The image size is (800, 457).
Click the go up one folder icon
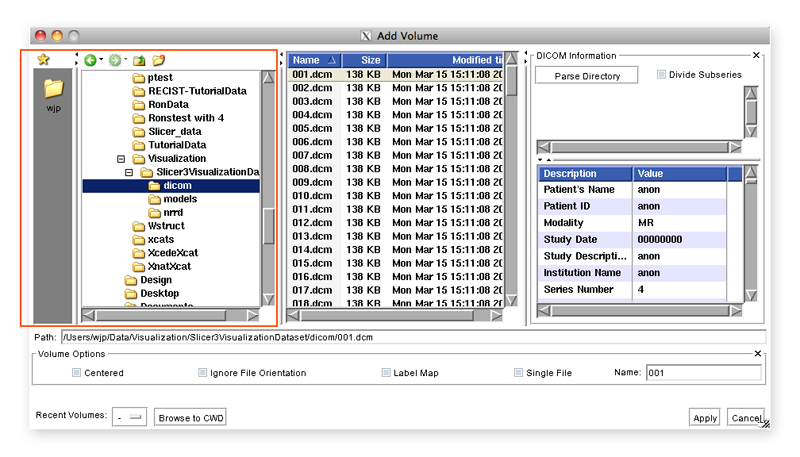[139, 61]
